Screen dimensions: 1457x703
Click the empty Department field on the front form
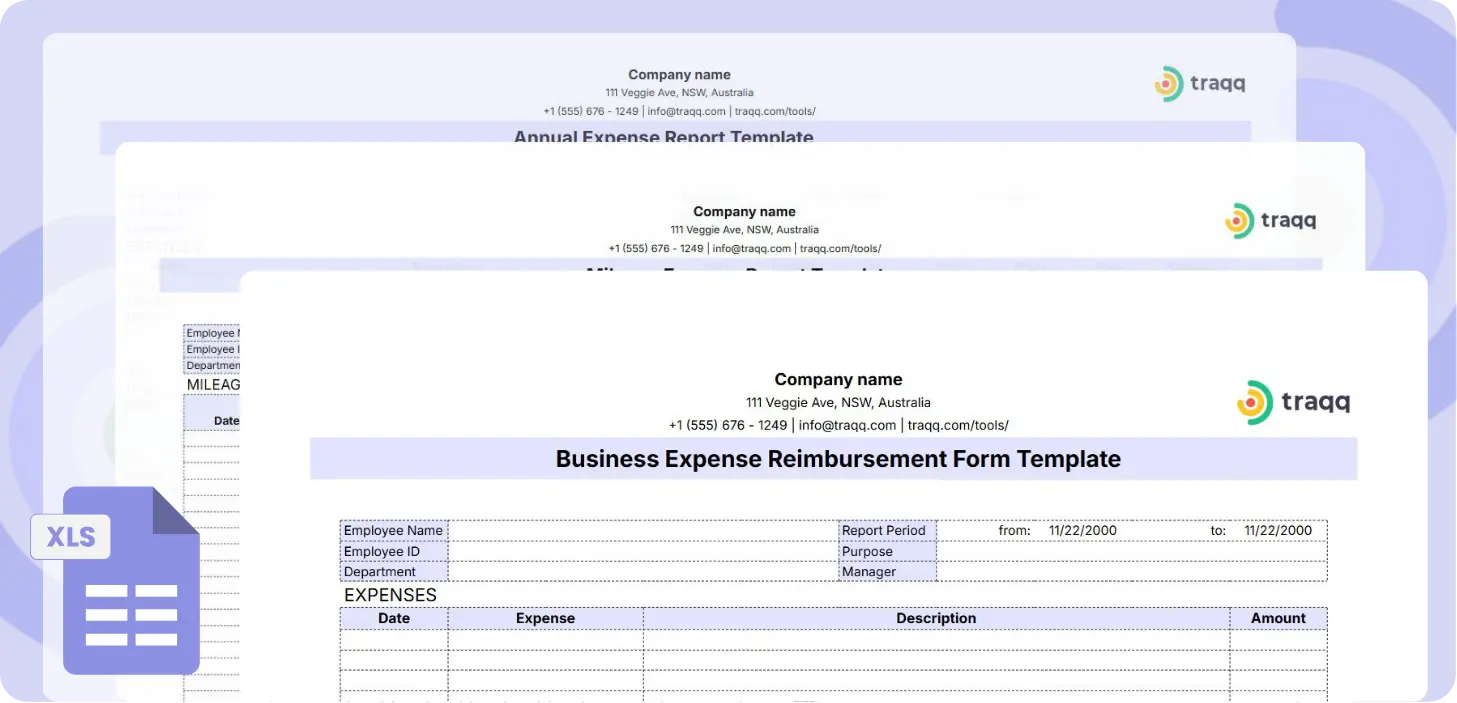643,572
